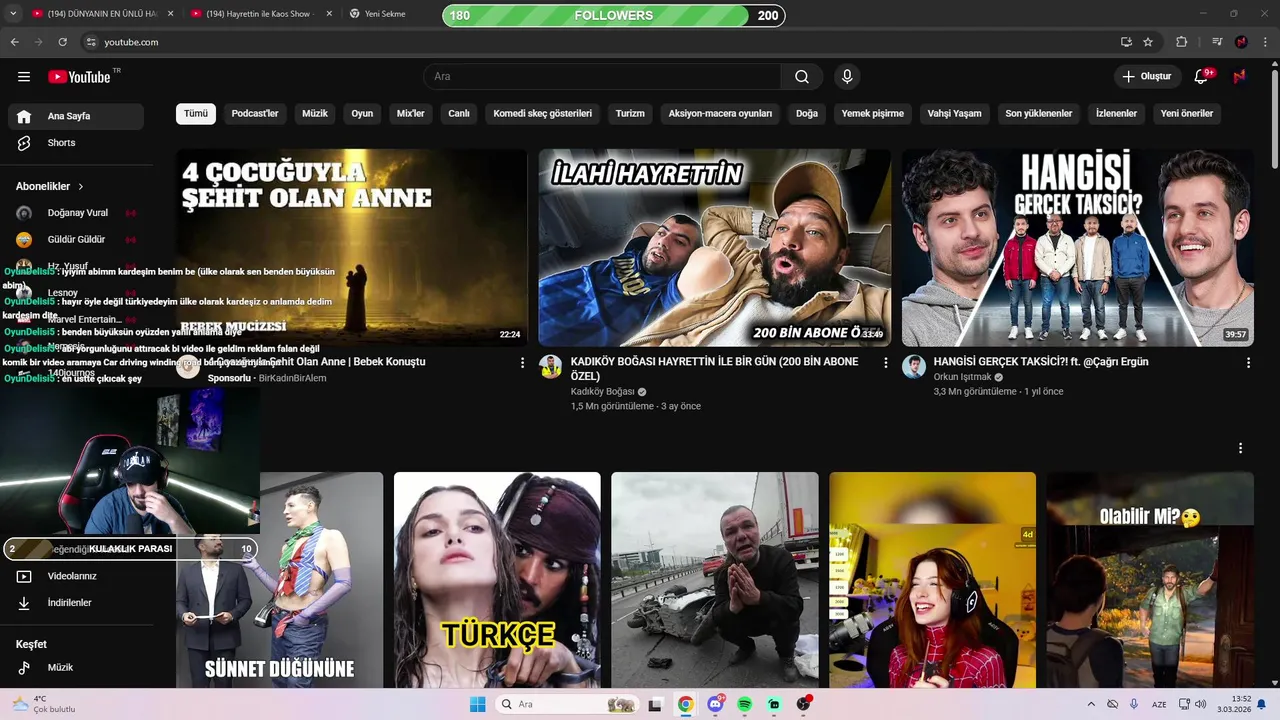The height and width of the screenshot is (720, 1280).
Task: Select the Yemek pişirme chip
Action: pyautogui.click(x=873, y=113)
